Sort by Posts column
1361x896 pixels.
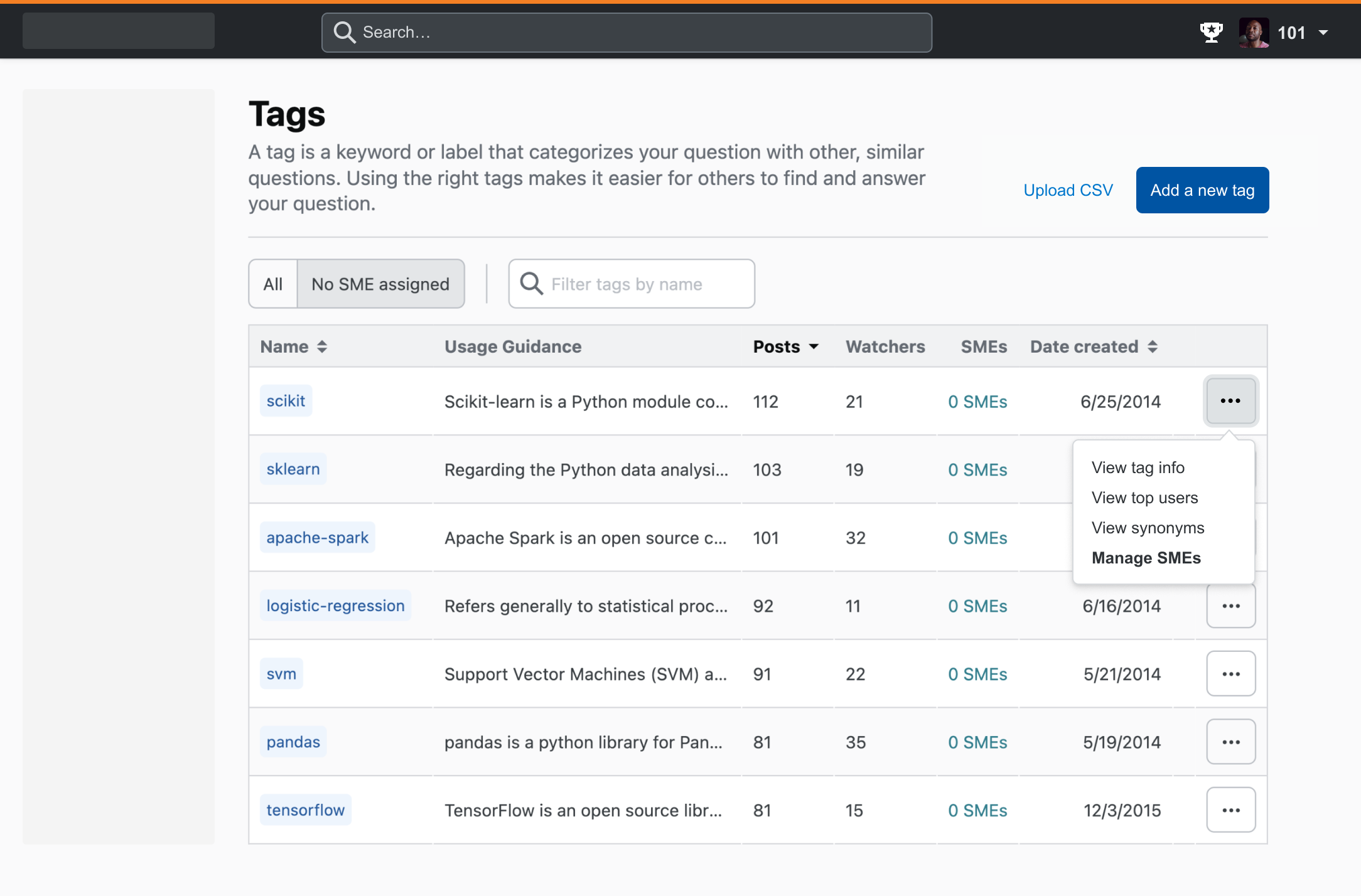[x=785, y=346]
